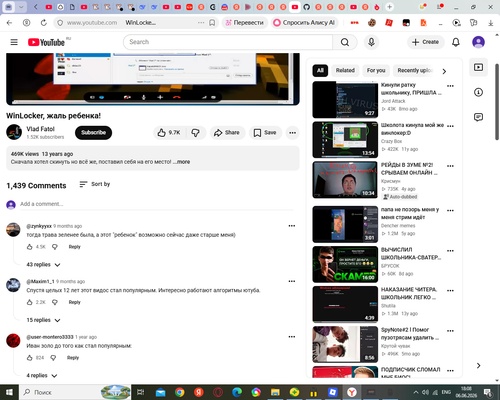
Task: Open options for the Jord Attack video
Action: coord(450,86)
